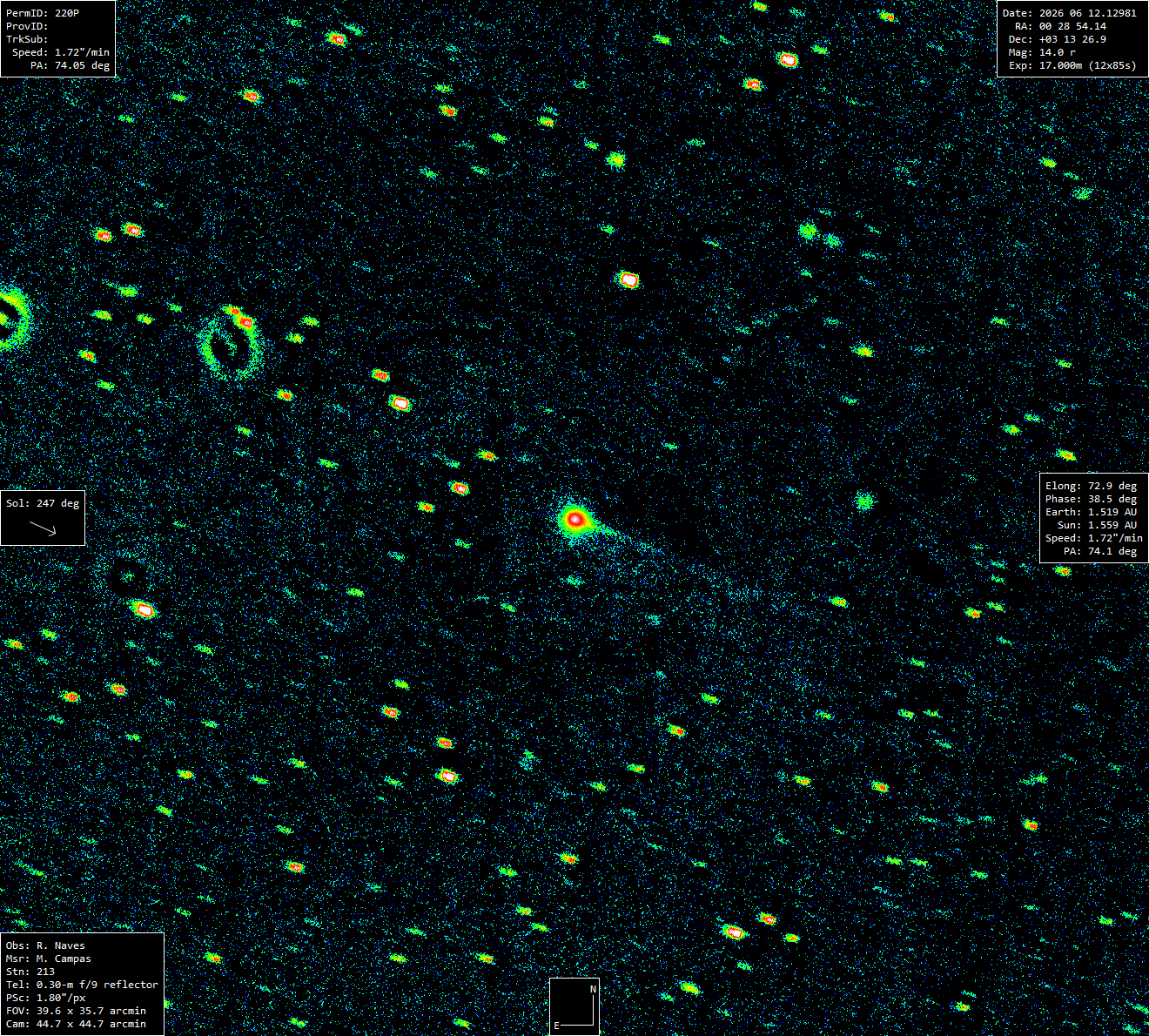The image size is (1149, 1036).
Task: Select the PermID 220P label
Action: click(x=43, y=13)
